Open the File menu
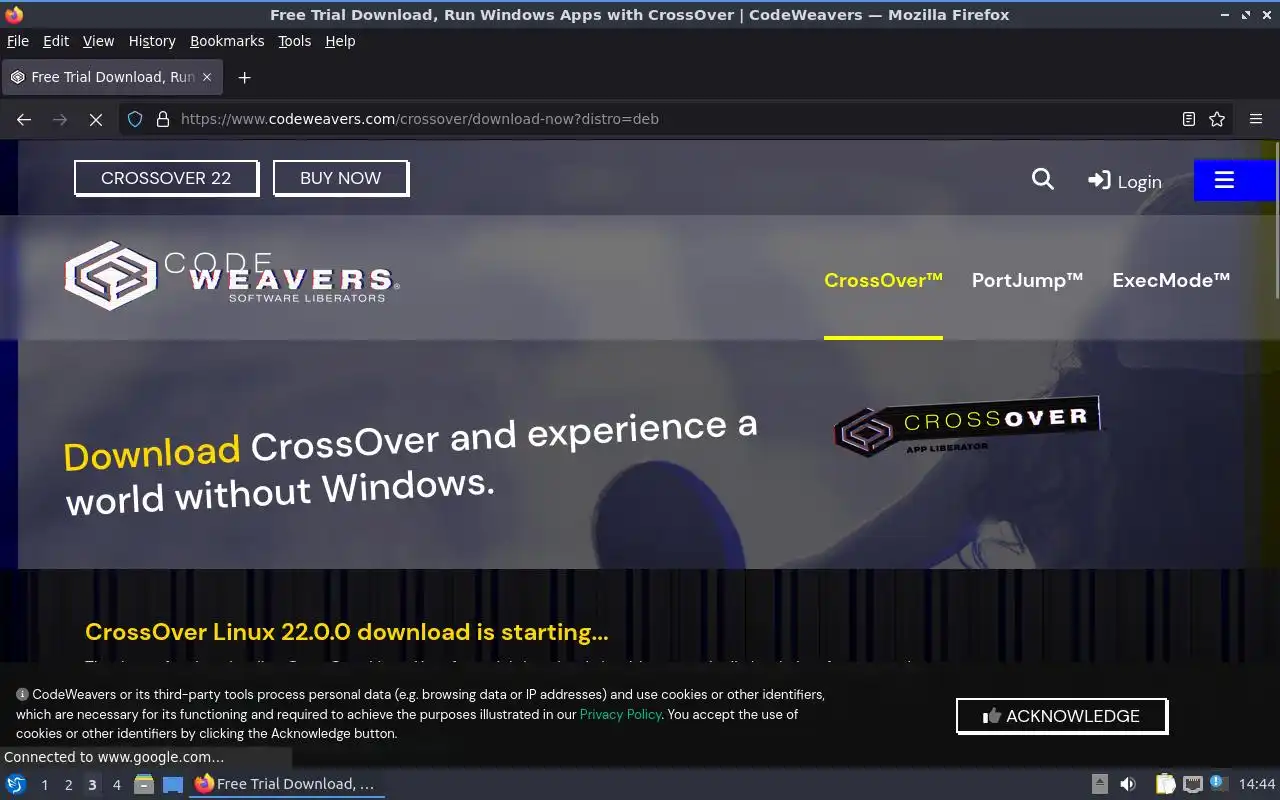 (x=18, y=41)
